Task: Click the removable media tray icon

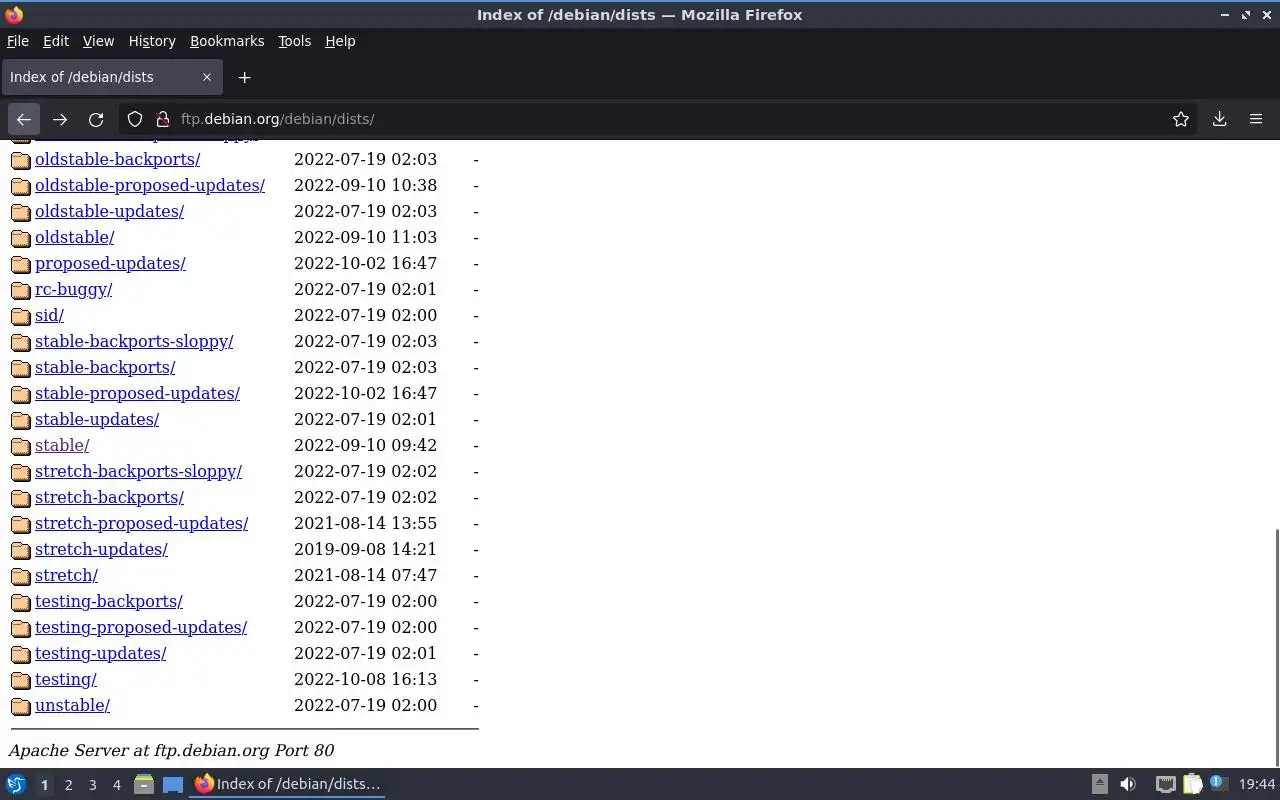Action: click(x=1099, y=784)
